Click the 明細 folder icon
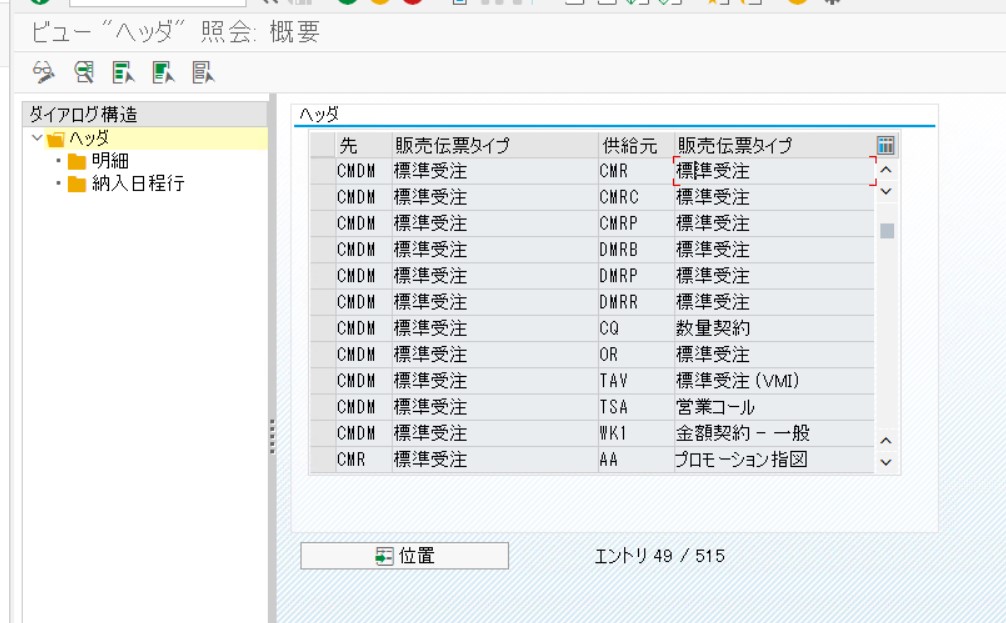Screen dimensions: 1006x623 pos(77,161)
